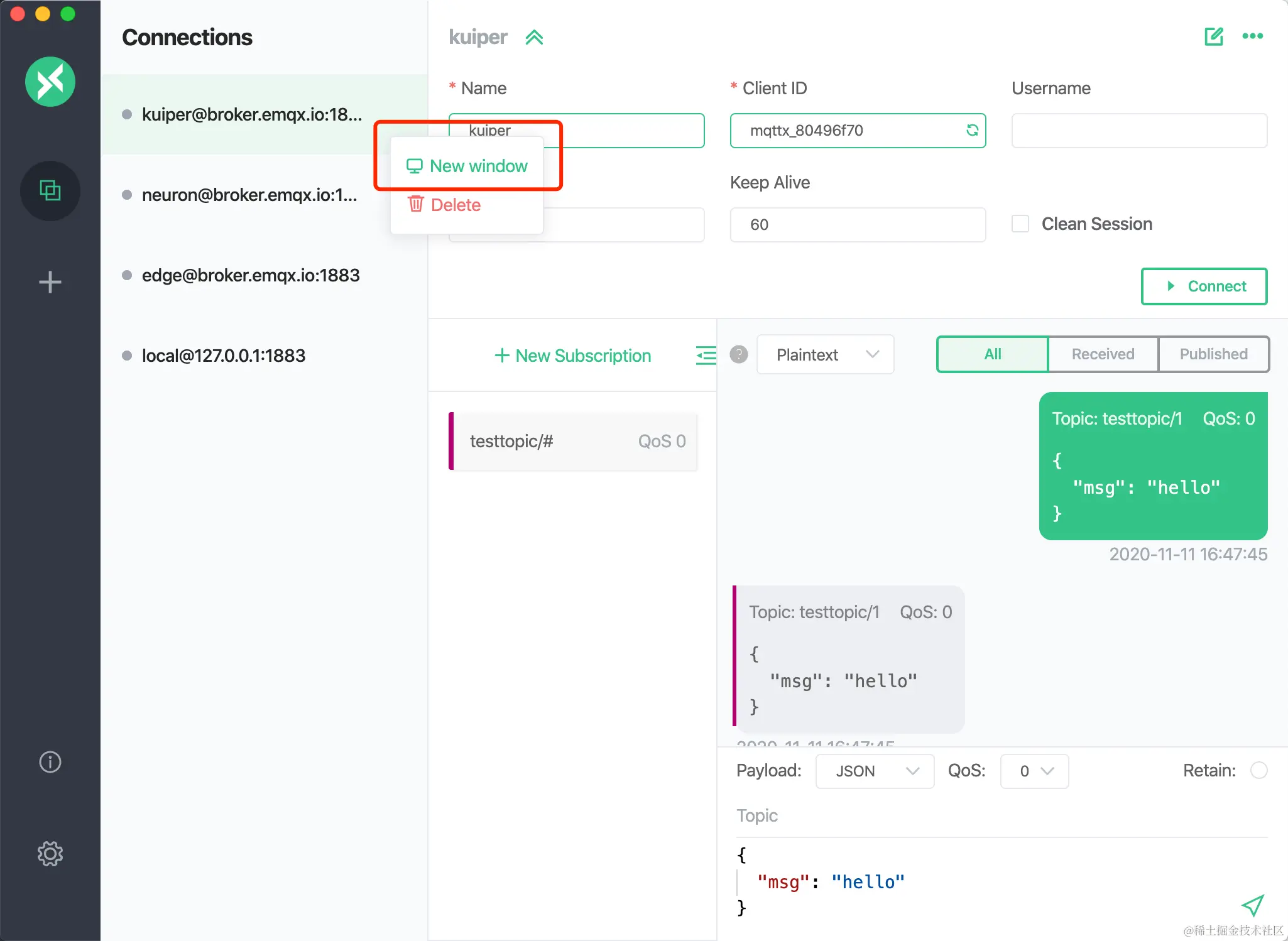1288x941 pixels.
Task: Enable the Clean Session checkbox
Action: (1020, 224)
